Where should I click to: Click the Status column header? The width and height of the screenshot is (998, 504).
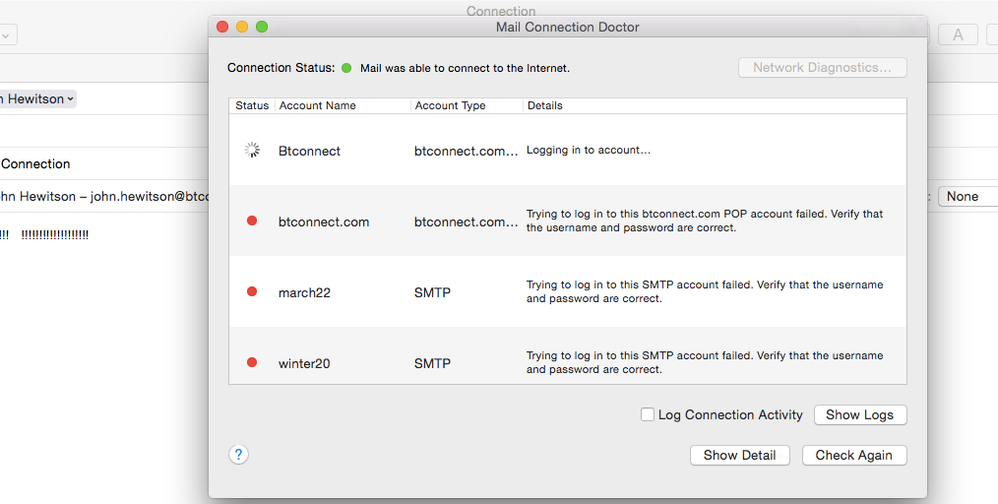coord(252,105)
